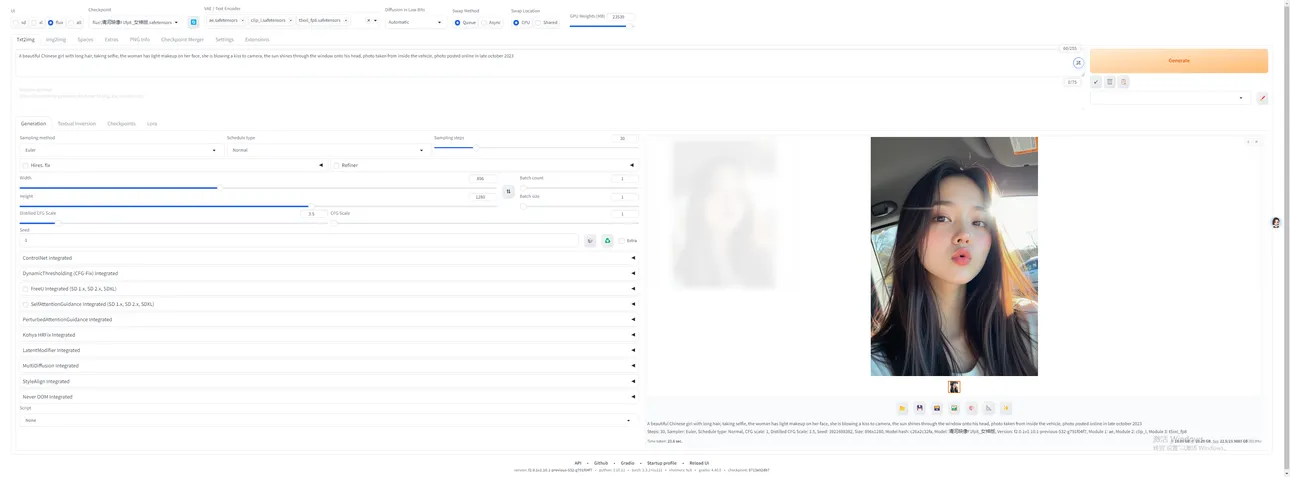Image resolution: width=1290 pixels, height=477 pixels.
Task: Adjust the Sampling steps slider
Action: pyautogui.click(x=536, y=147)
